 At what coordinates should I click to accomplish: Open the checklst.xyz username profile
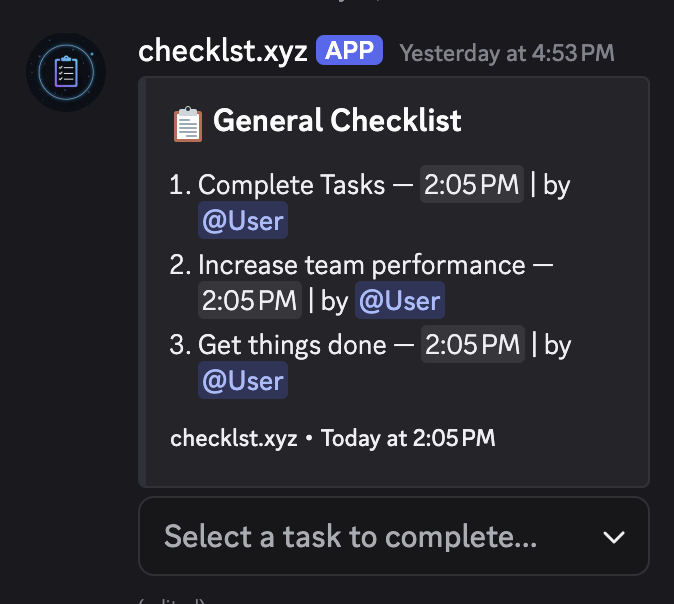click(x=222, y=52)
